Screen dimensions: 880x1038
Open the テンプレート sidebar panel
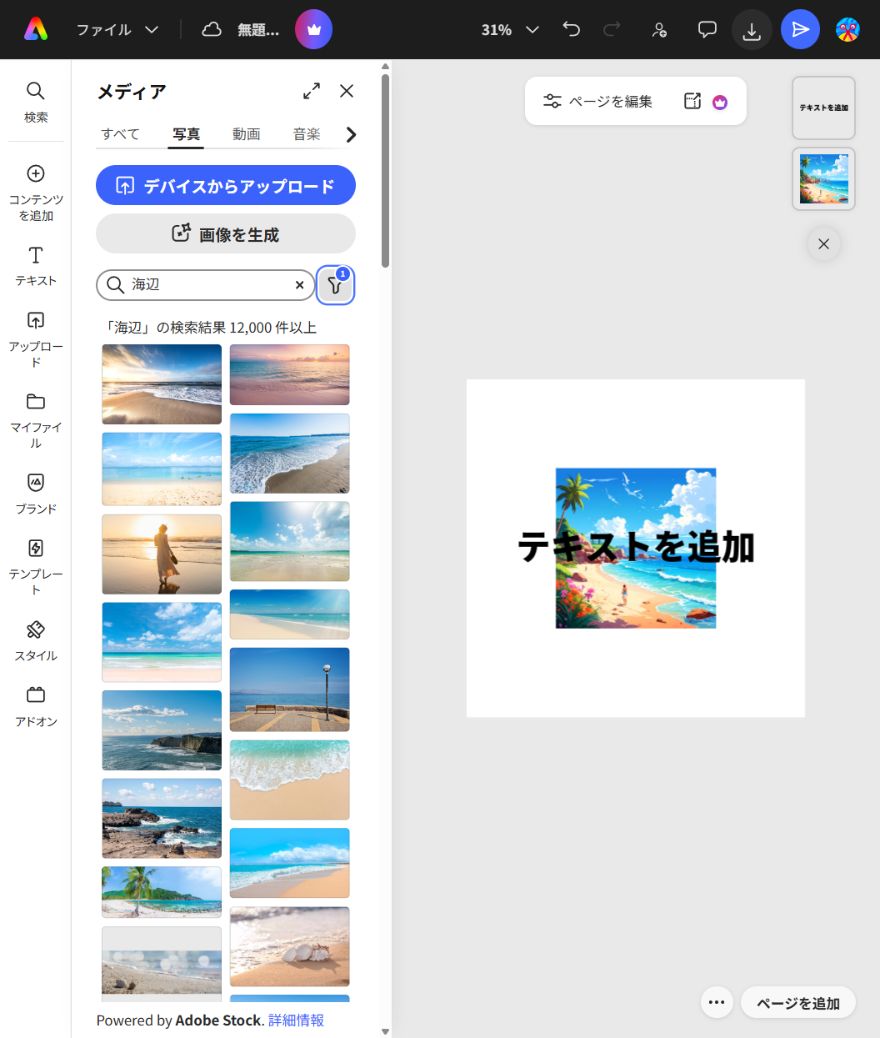point(36,567)
